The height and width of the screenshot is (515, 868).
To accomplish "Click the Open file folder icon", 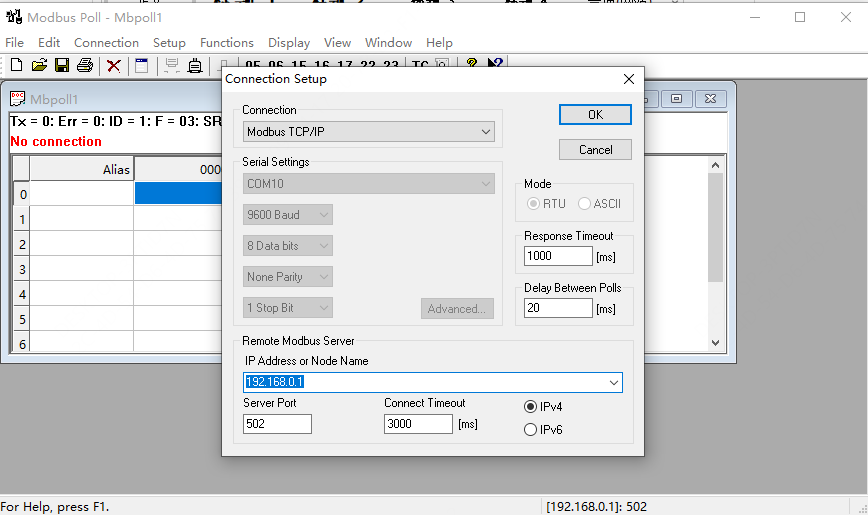I will pyautogui.click(x=39, y=65).
